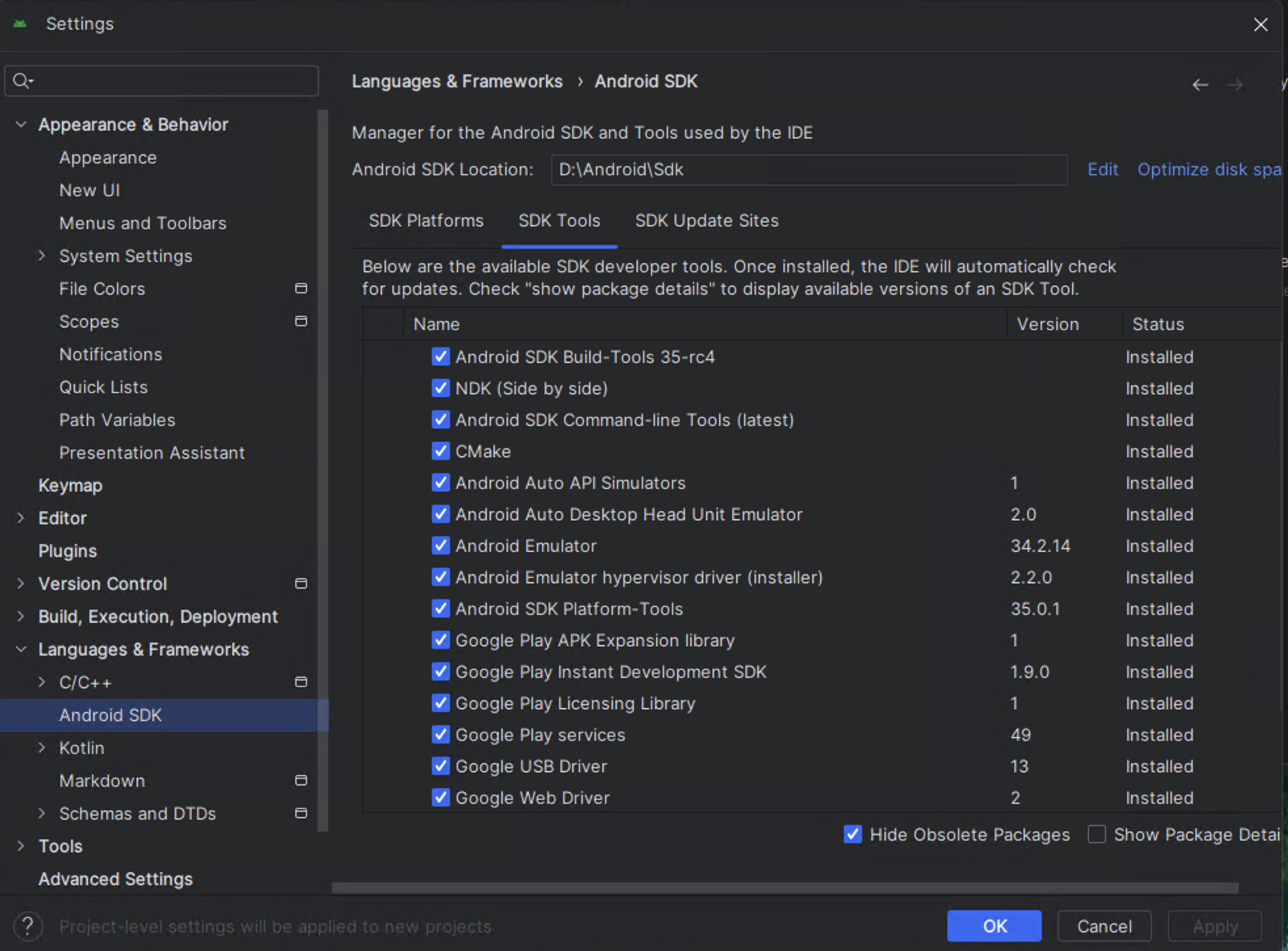
Task: Click the scope icon next to Version Control
Action: point(301,583)
